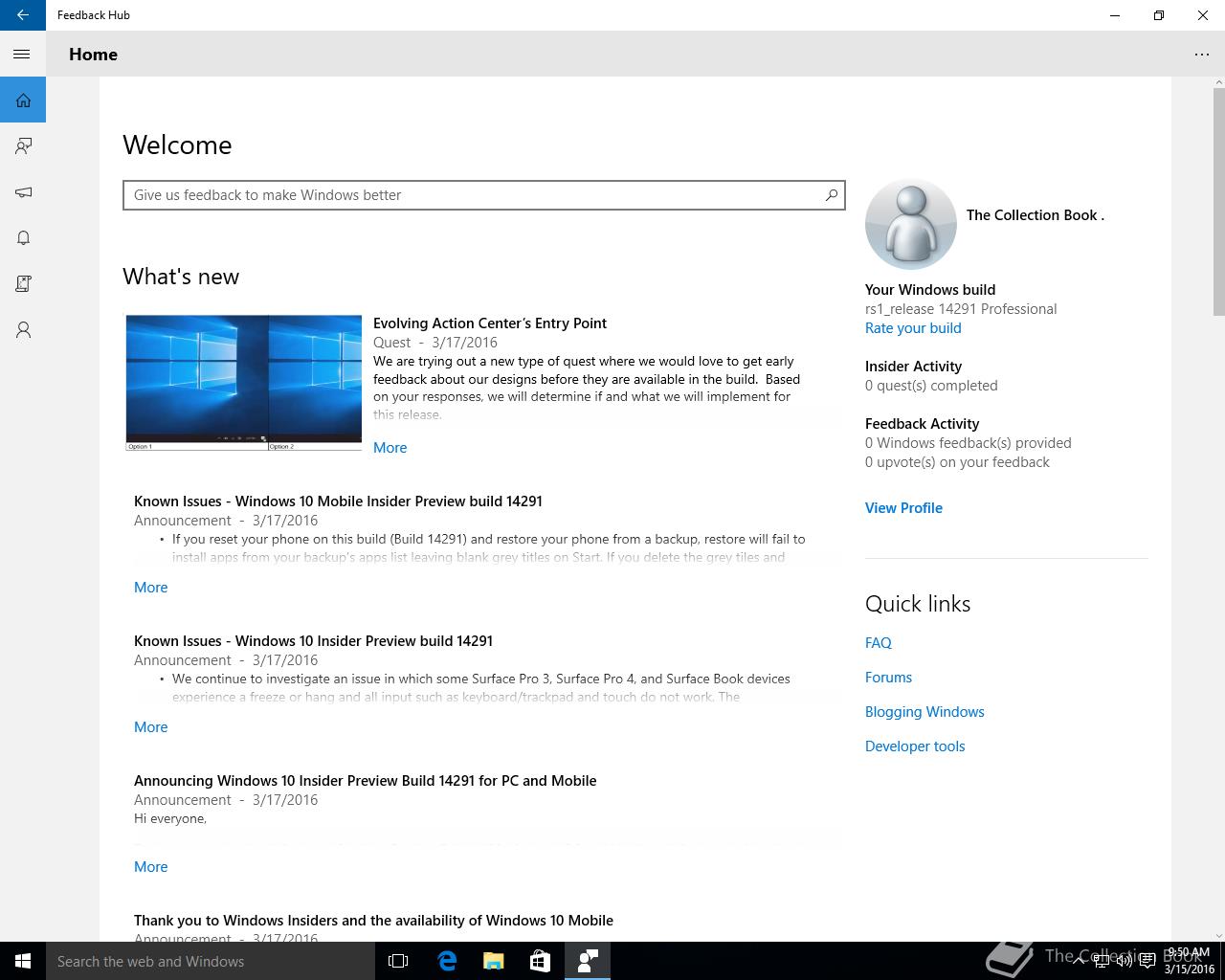Viewport: 1225px width, 980px height.
Task: Open Task View on the taskbar
Action: pyautogui.click(x=398, y=961)
